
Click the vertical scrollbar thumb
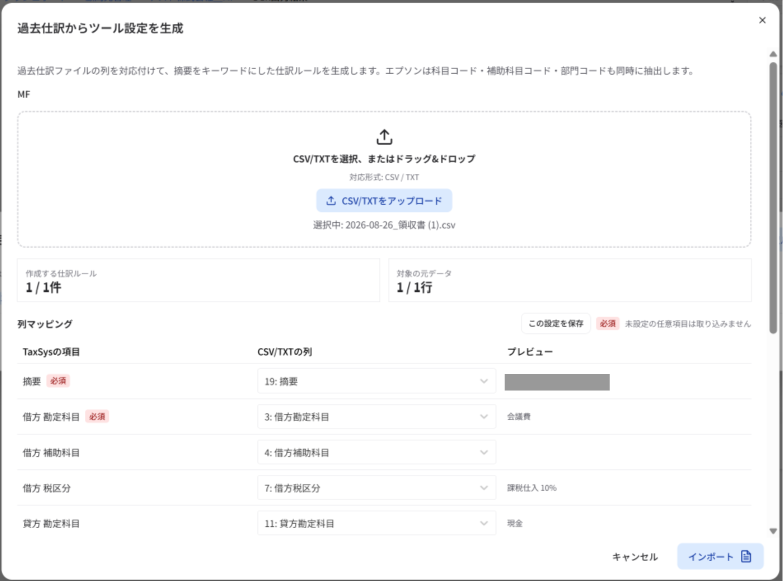pos(773,197)
